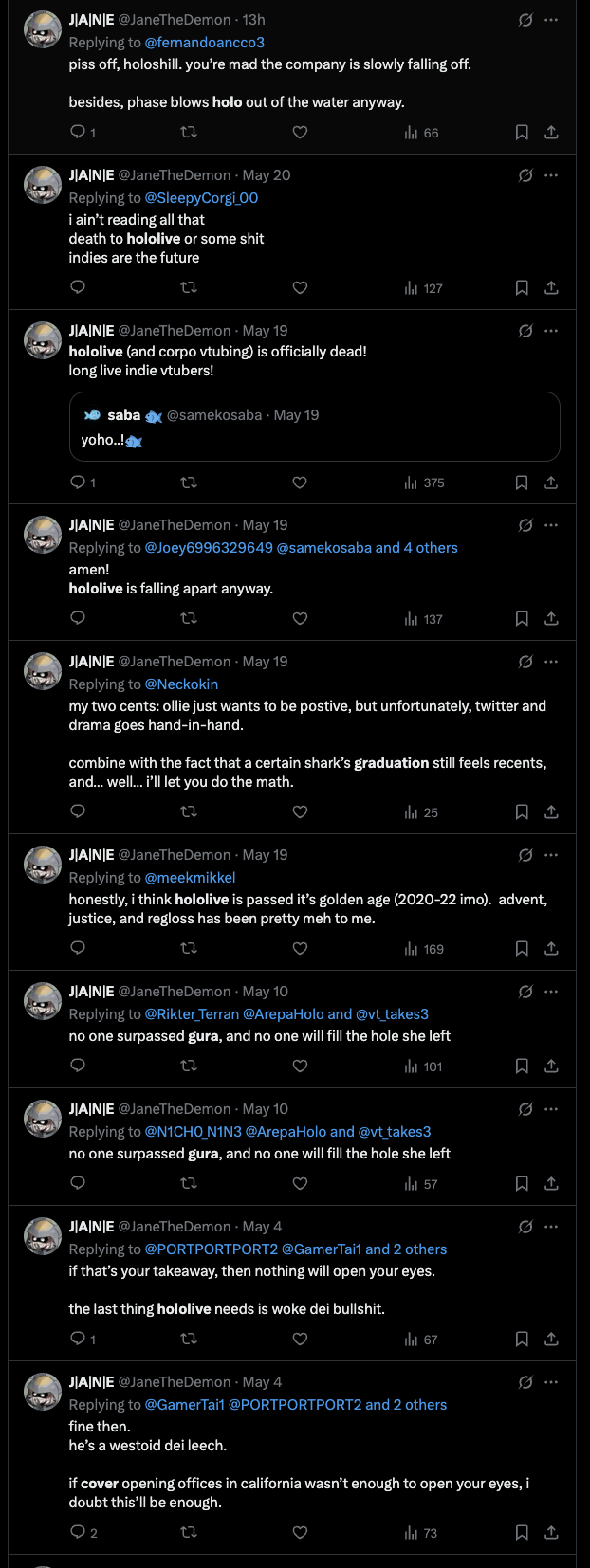
Task: View analytics showing 375 views
Action: pyautogui.click(x=424, y=483)
